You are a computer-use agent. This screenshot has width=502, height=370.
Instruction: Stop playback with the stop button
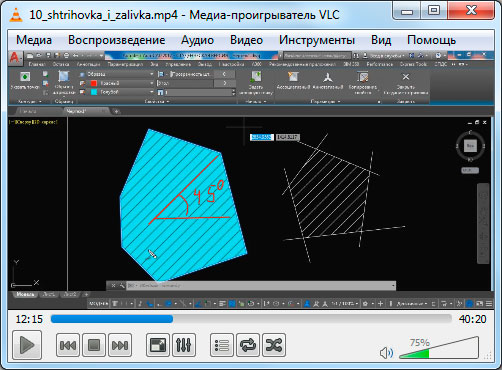click(94, 345)
